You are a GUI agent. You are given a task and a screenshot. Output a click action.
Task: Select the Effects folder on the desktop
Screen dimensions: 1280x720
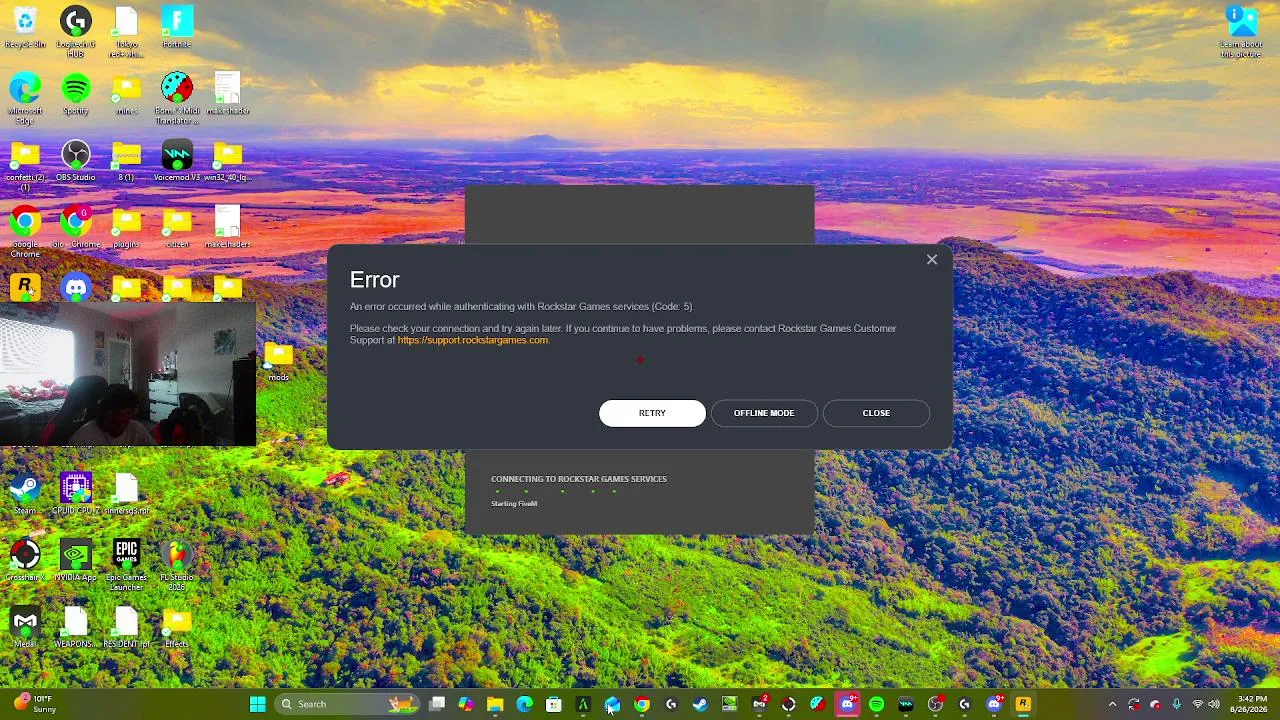(x=177, y=628)
